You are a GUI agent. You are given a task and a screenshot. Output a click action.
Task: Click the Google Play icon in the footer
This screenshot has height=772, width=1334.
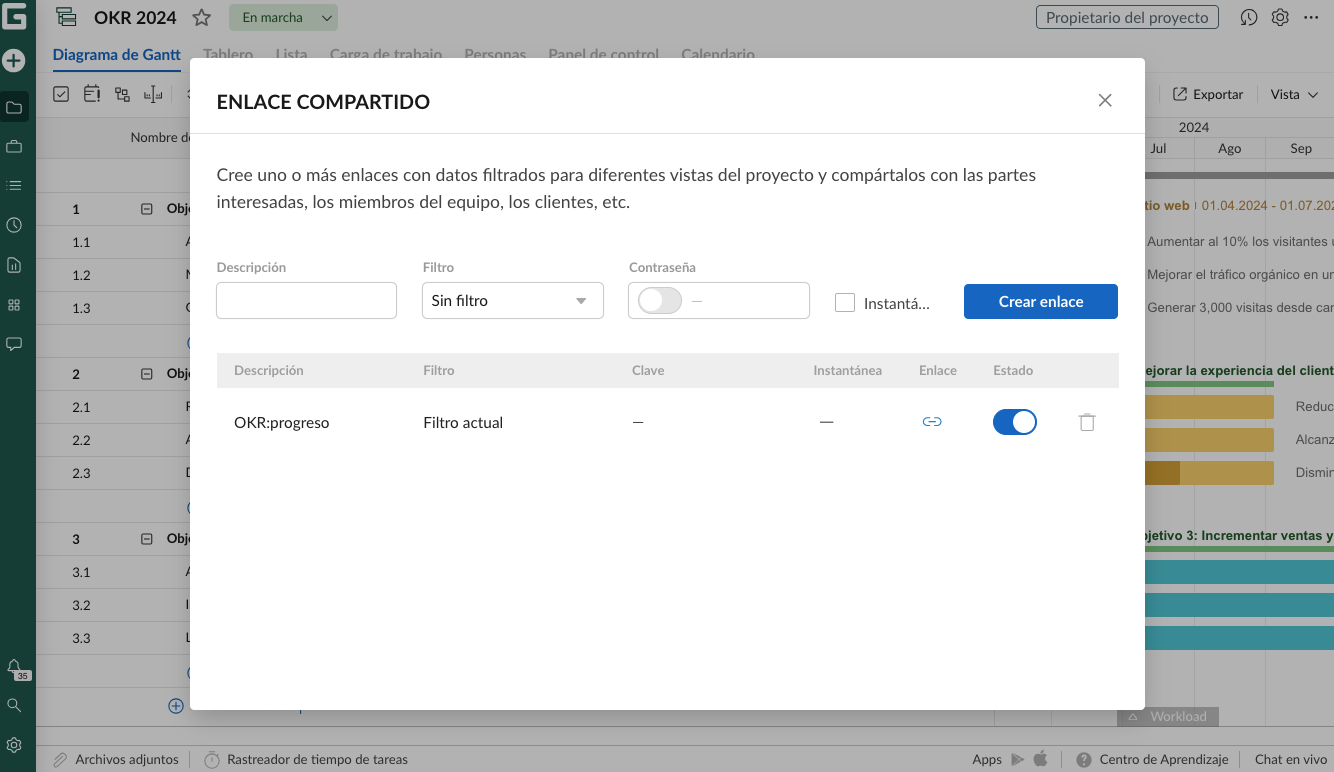(x=1018, y=759)
